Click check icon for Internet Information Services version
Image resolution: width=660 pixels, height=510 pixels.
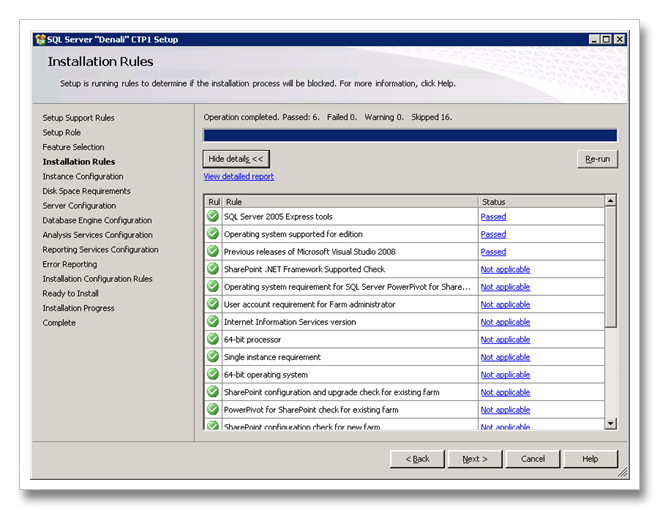coord(213,321)
